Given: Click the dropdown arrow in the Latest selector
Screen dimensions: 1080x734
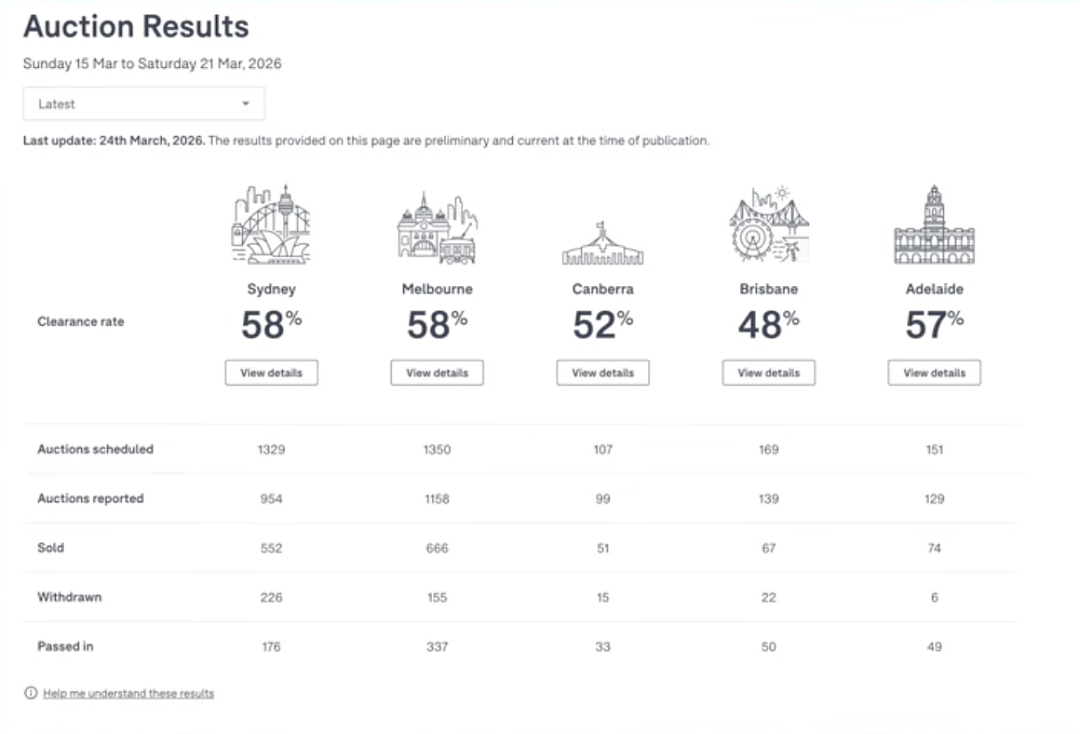Looking at the screenshot, I should (x=245, y=104).
